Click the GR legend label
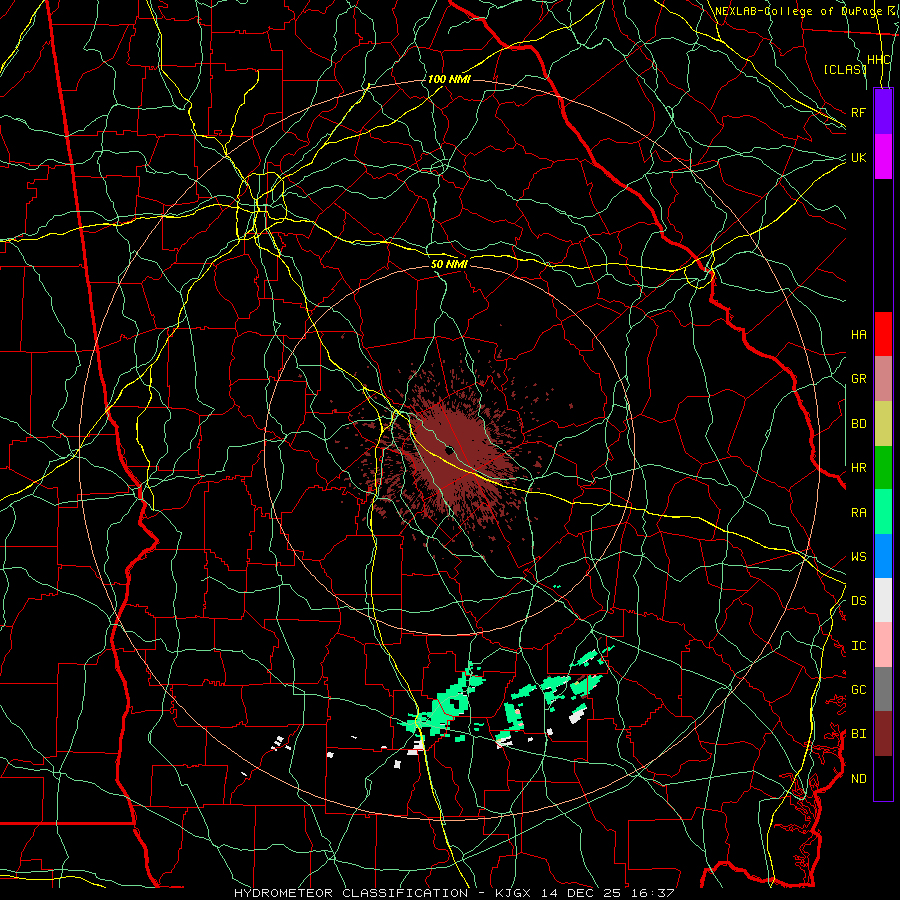Viewport: 900px width, 900px height. point(858,379)
